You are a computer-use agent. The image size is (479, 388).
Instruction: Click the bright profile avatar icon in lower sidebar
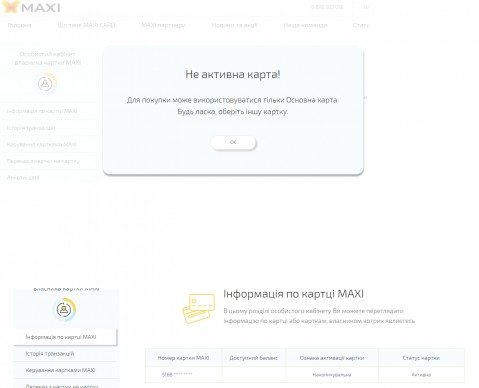(x=64, y=310)
